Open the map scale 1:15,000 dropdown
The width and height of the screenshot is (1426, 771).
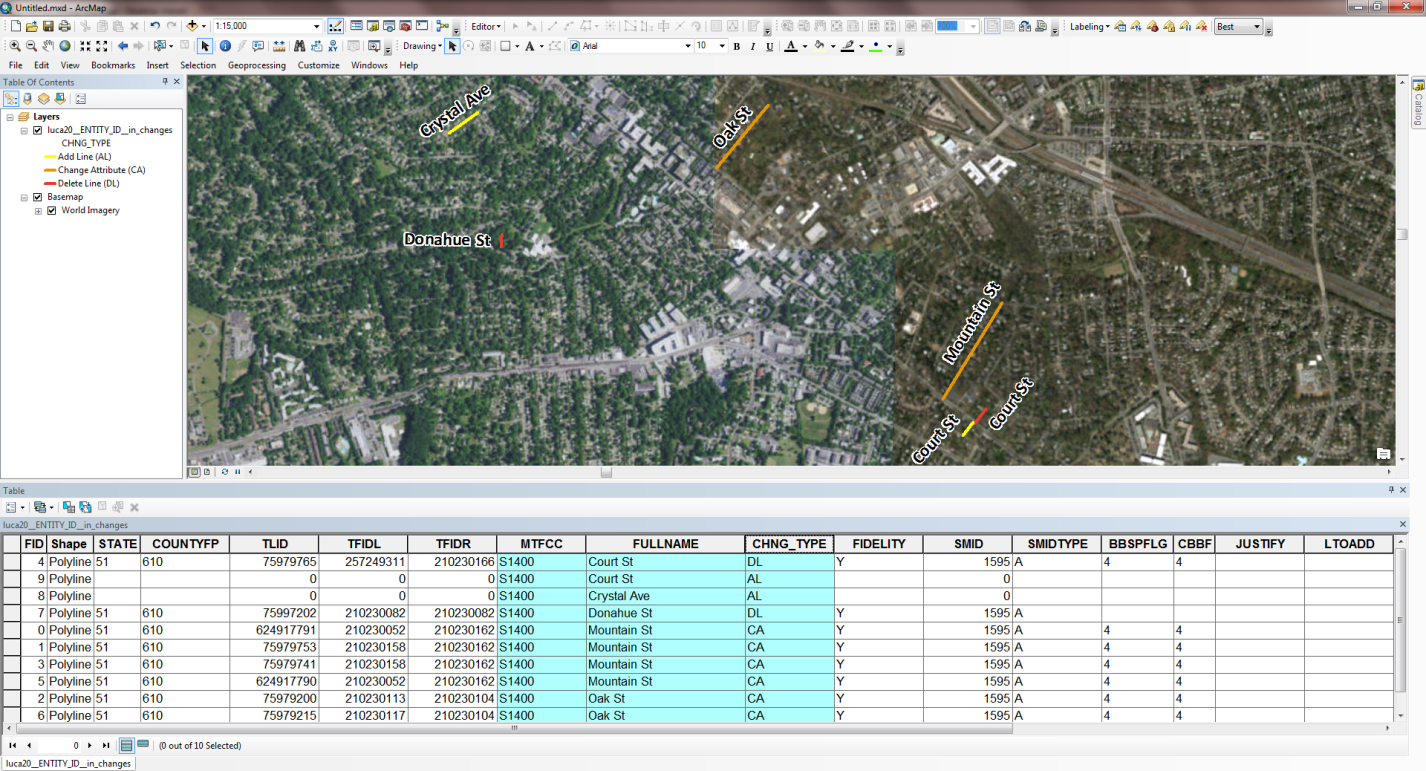[x=317, y=26]
